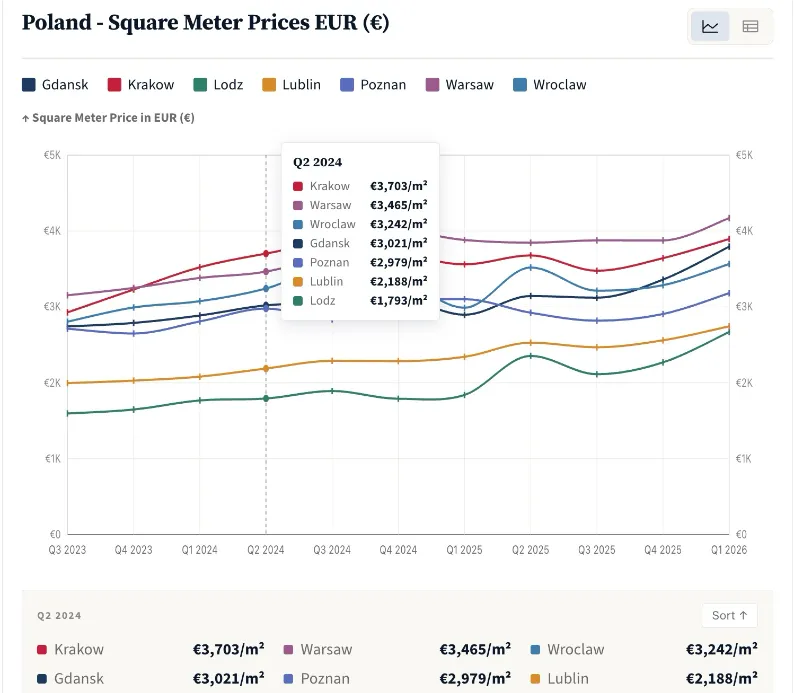The image size is (794, 693).
Task: Switch to line chart view icon
Action: click(x=710, y=26)
